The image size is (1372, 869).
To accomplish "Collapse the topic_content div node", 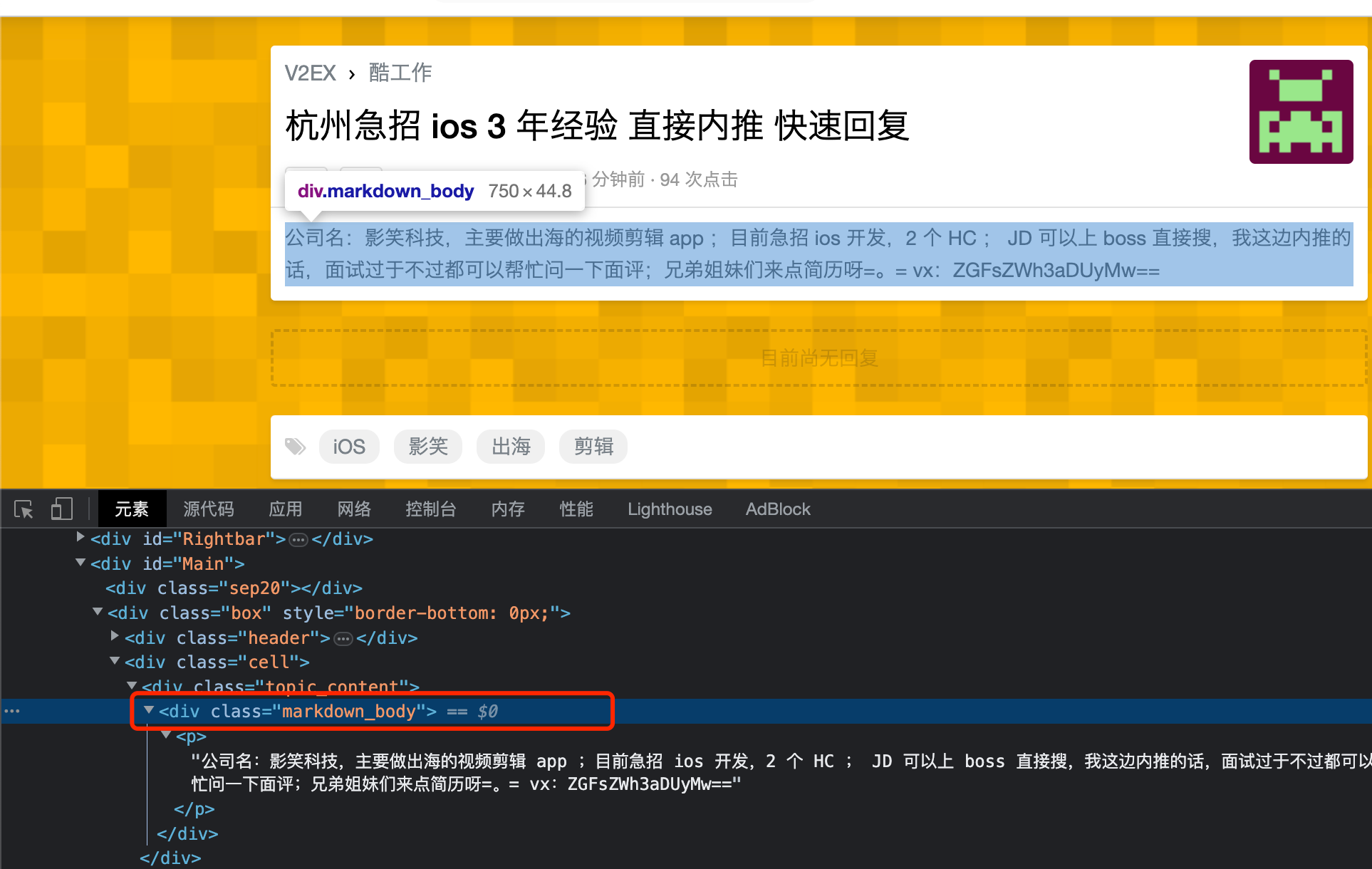I will (132, 686).
